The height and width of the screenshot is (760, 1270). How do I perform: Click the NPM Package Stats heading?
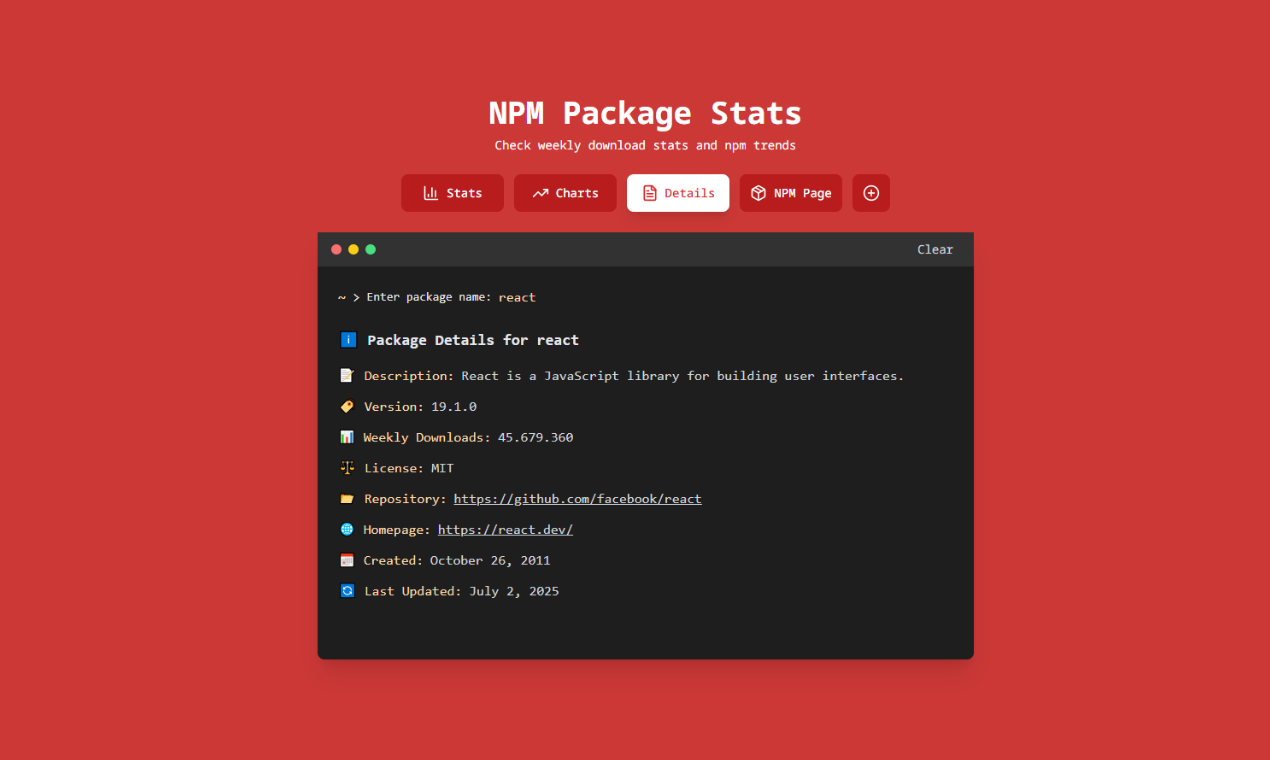point(645,113)
